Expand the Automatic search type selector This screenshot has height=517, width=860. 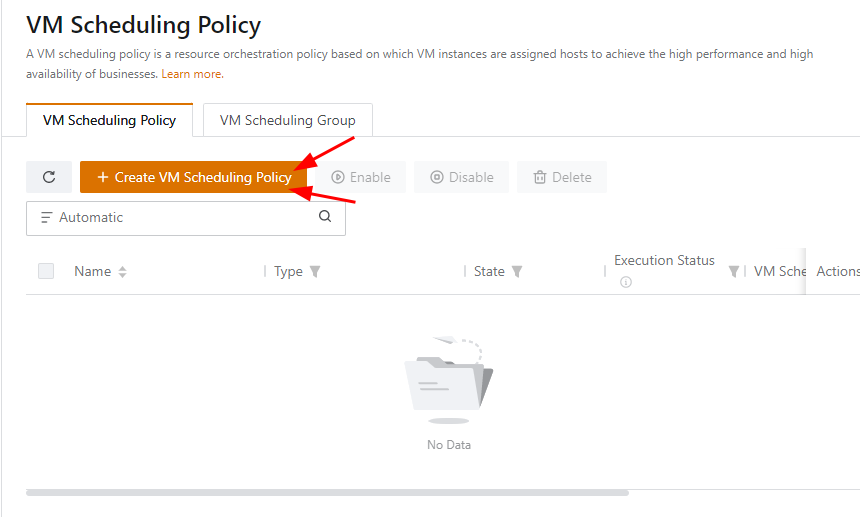pyautogui.click(x=82, y=217)
